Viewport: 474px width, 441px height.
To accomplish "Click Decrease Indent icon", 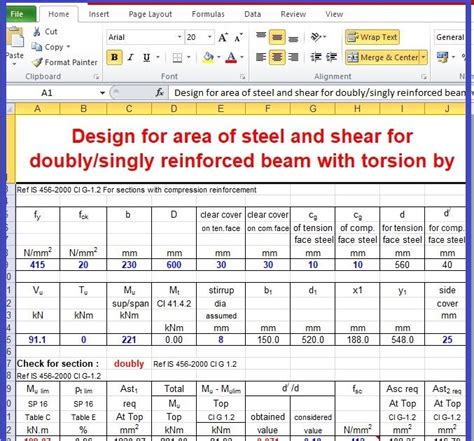I will pos(316,57).
